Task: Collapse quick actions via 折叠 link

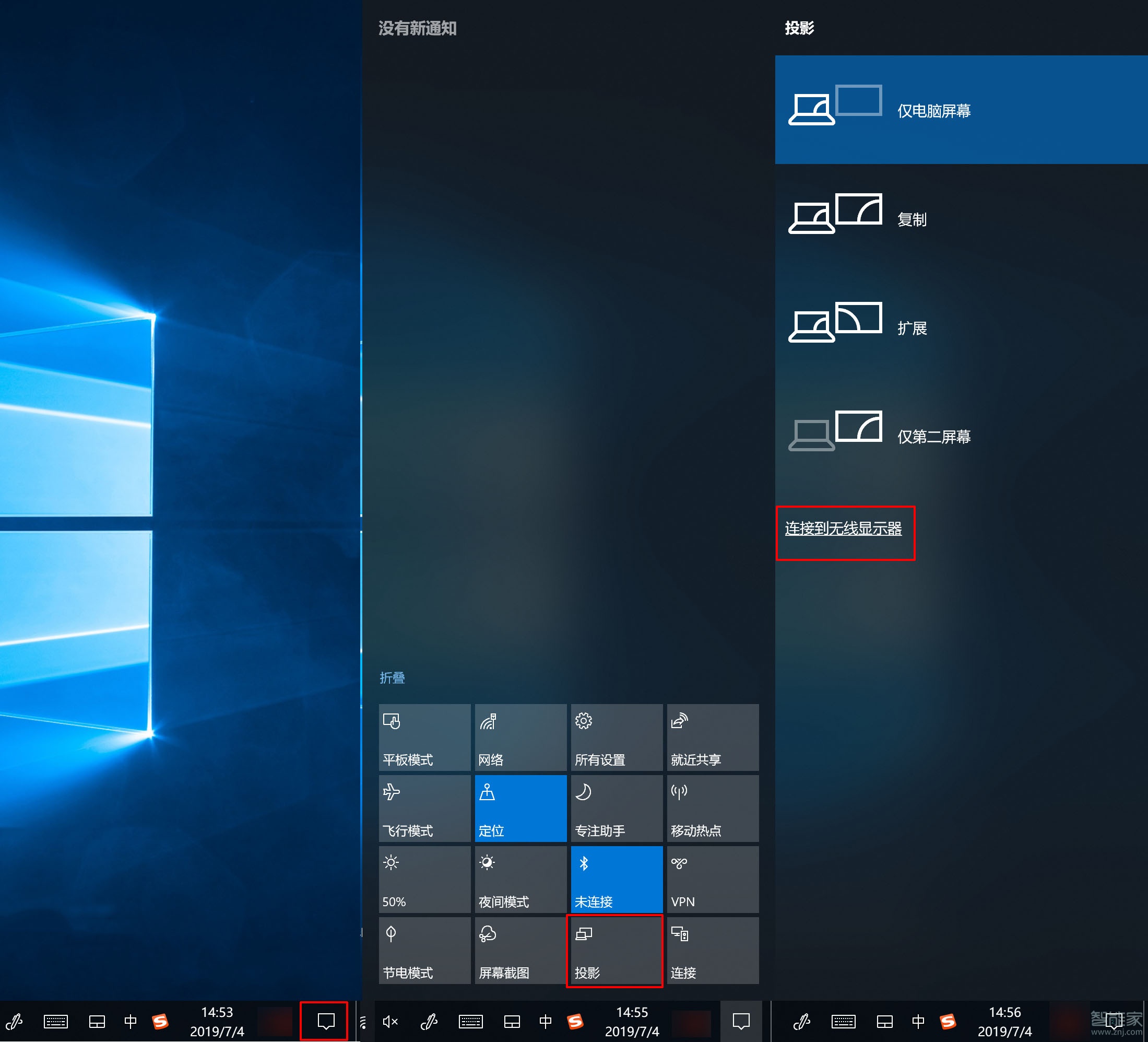Action: coord(392,677)
